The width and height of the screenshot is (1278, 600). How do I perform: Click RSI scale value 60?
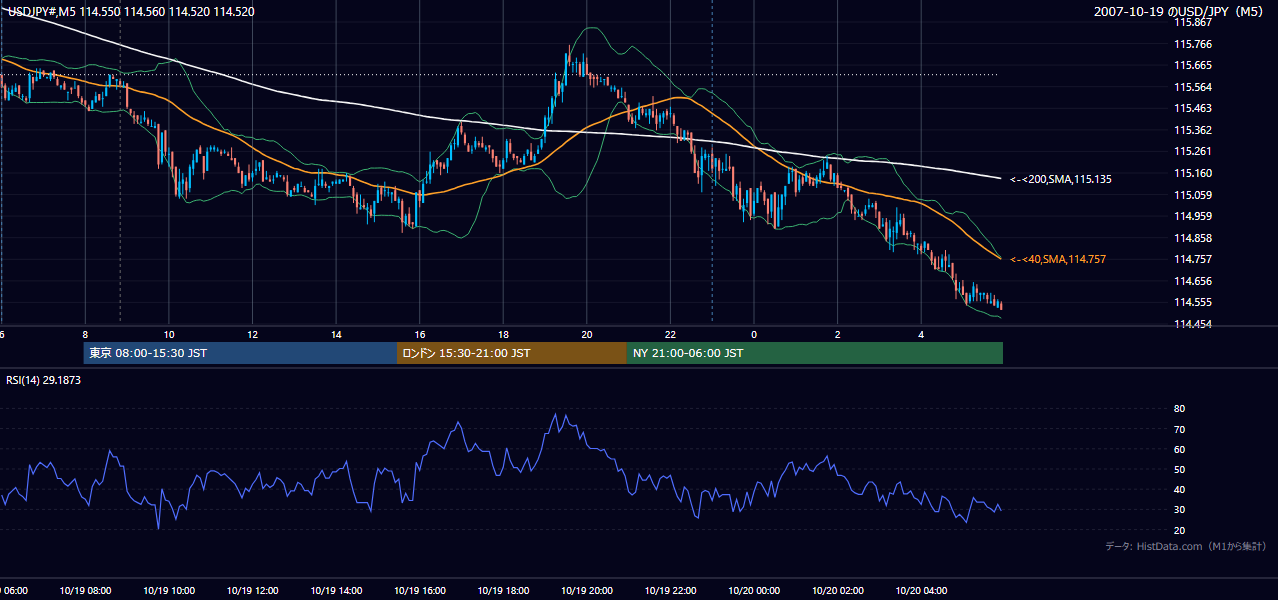coord(1179,450)
